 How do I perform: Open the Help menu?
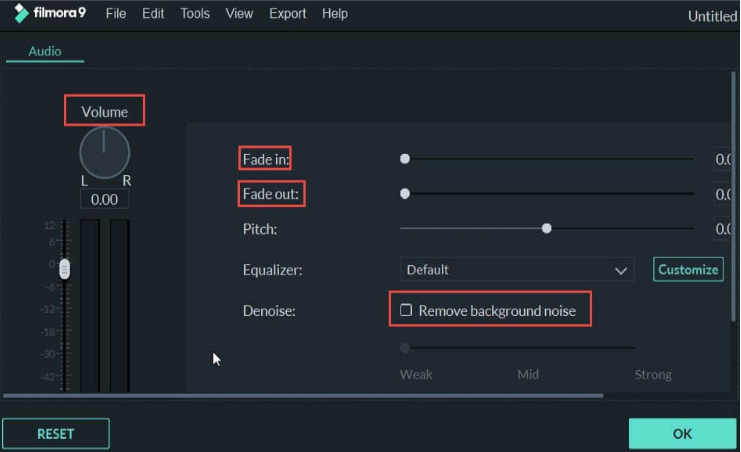point(335,14)
